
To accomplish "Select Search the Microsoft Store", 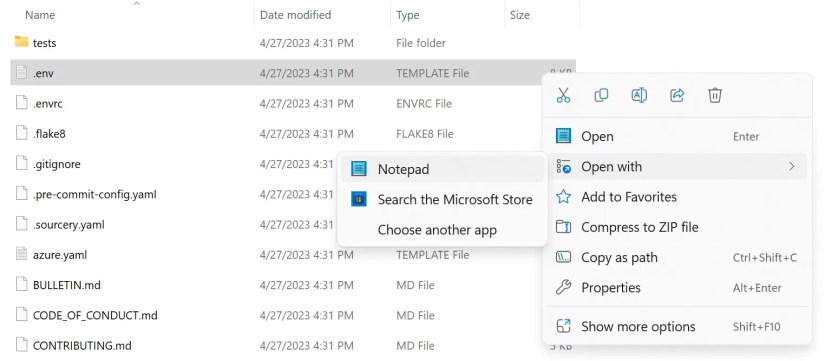I will pos(442,199).
